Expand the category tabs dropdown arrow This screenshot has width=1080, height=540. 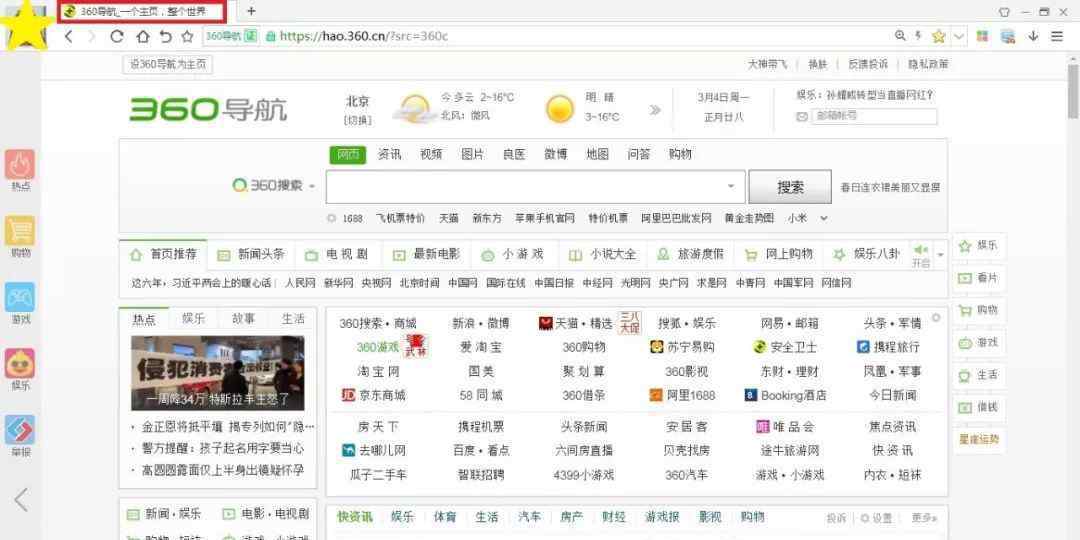click(x=940, y=255)
